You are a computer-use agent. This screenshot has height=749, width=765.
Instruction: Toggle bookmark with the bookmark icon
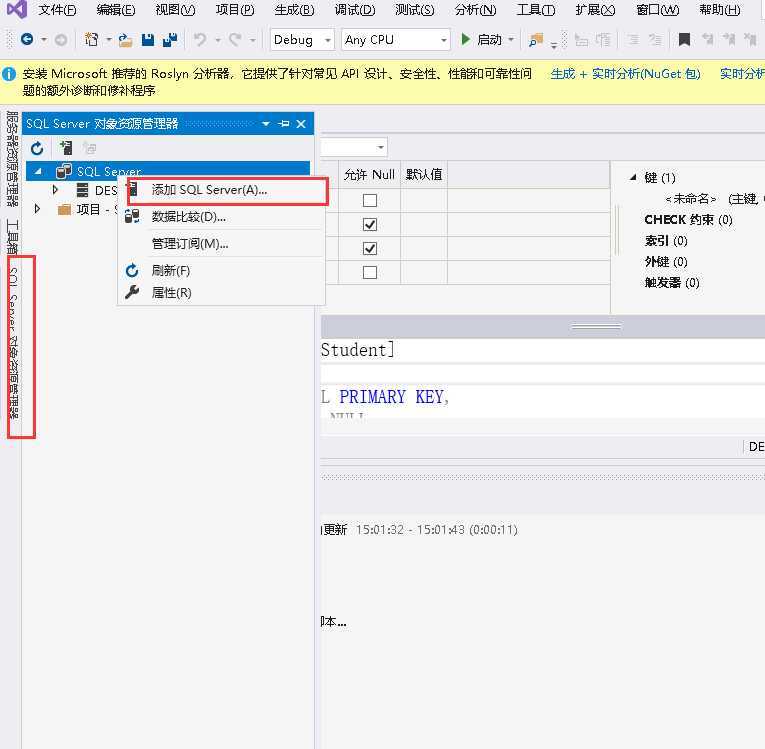[x=684, y=40]
